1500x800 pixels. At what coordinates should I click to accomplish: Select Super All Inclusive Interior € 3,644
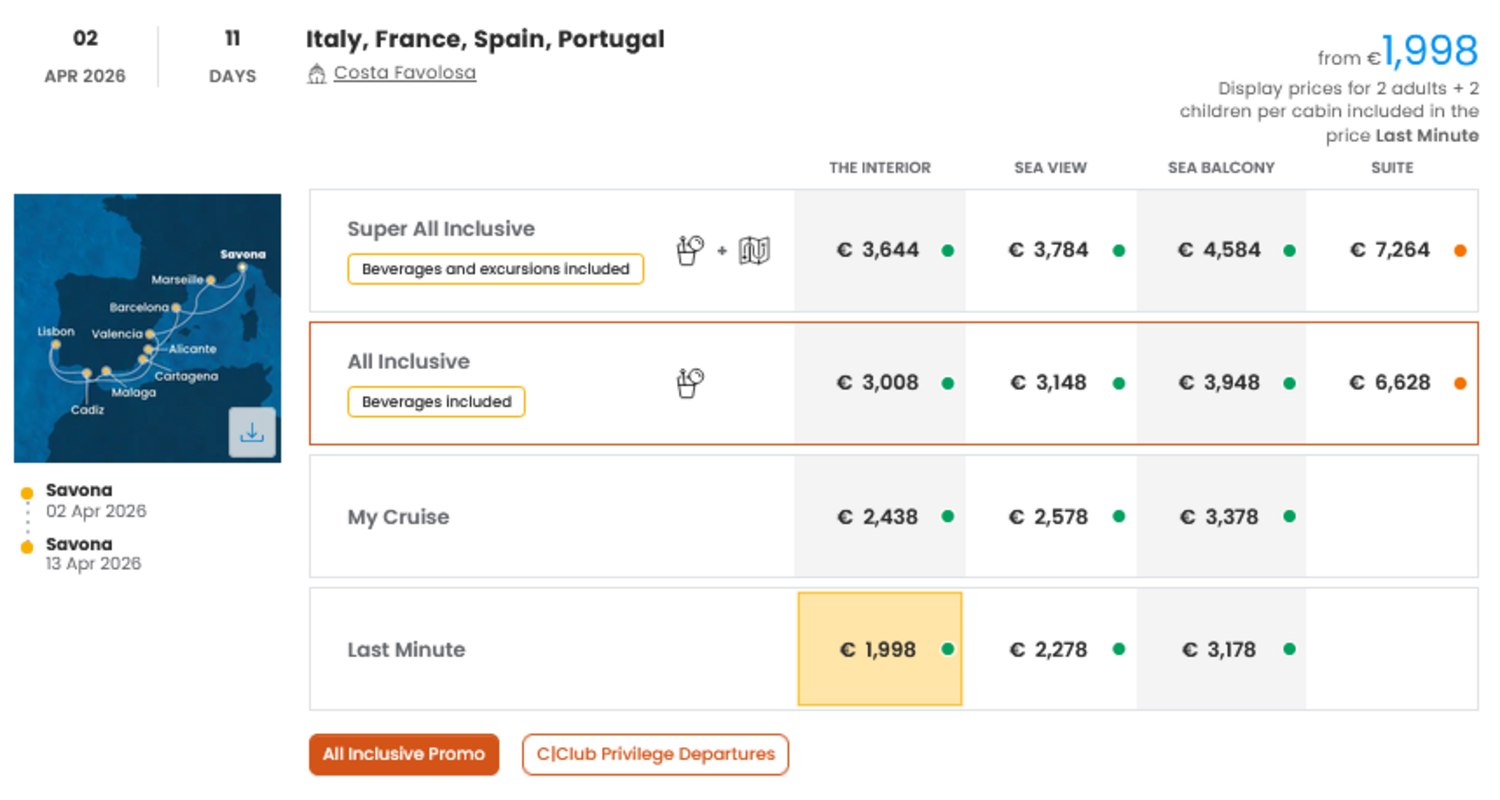[x=878, y=250]
